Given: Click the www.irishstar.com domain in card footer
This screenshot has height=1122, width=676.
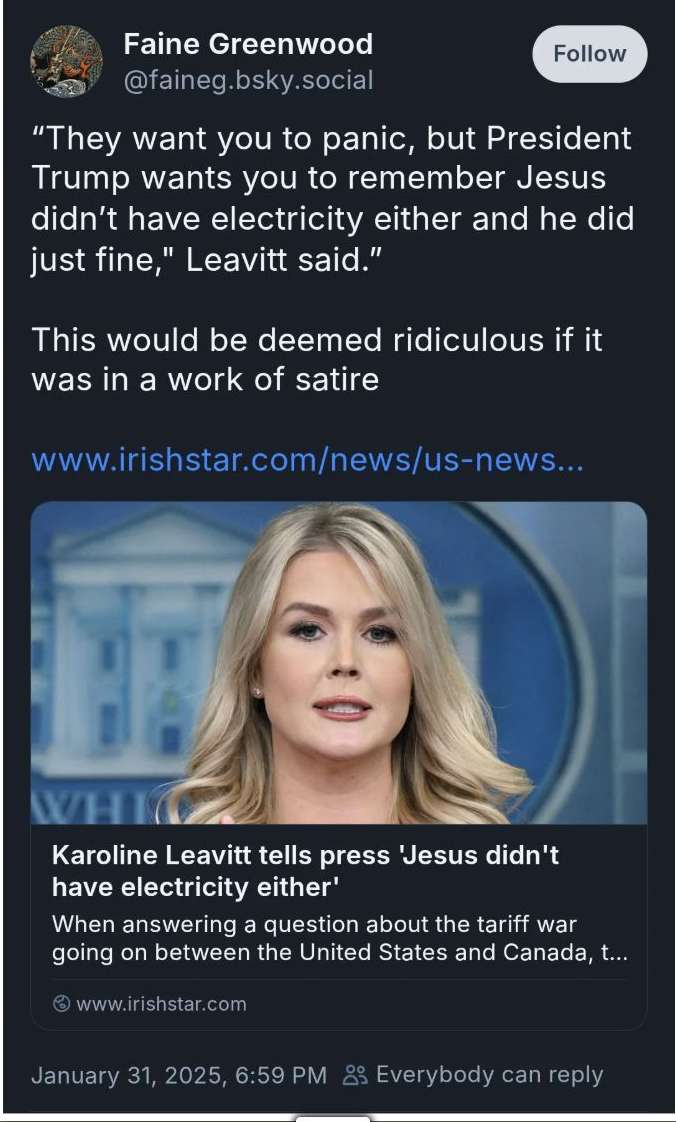Looking at the screenshot, I should [161, 1004].
